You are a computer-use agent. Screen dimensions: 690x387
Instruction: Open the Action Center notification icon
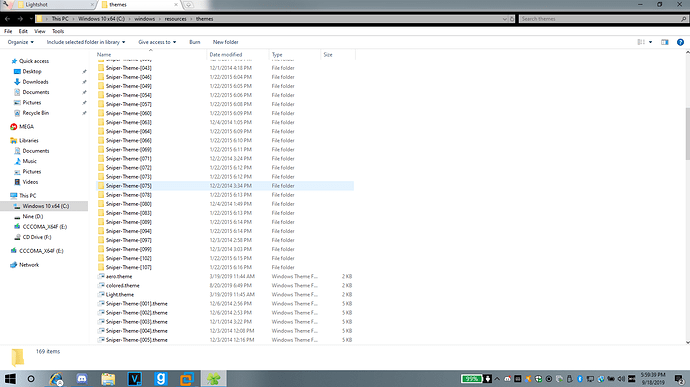679,379
